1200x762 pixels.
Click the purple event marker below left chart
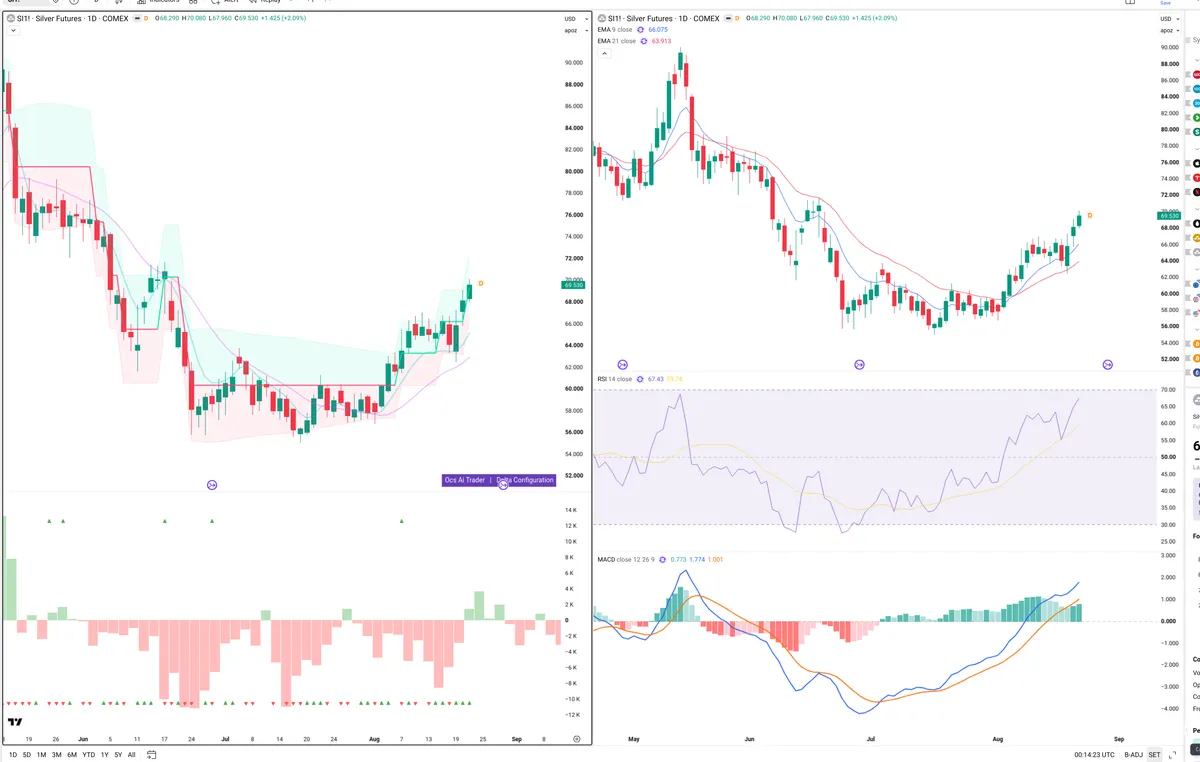211,485
